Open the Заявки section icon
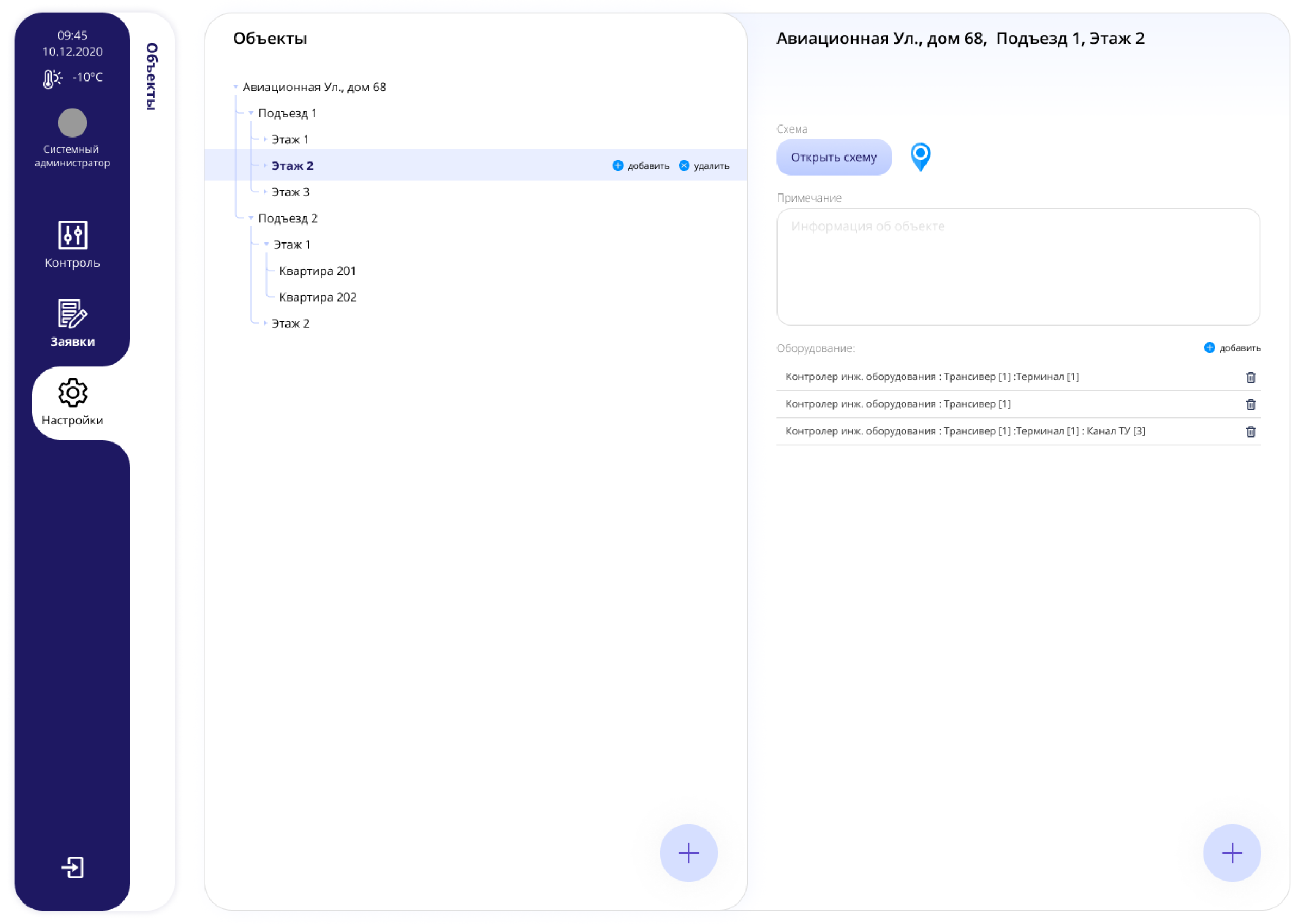Image resolution: width=1305 pixels, height=924 pixels. (72, 314)
